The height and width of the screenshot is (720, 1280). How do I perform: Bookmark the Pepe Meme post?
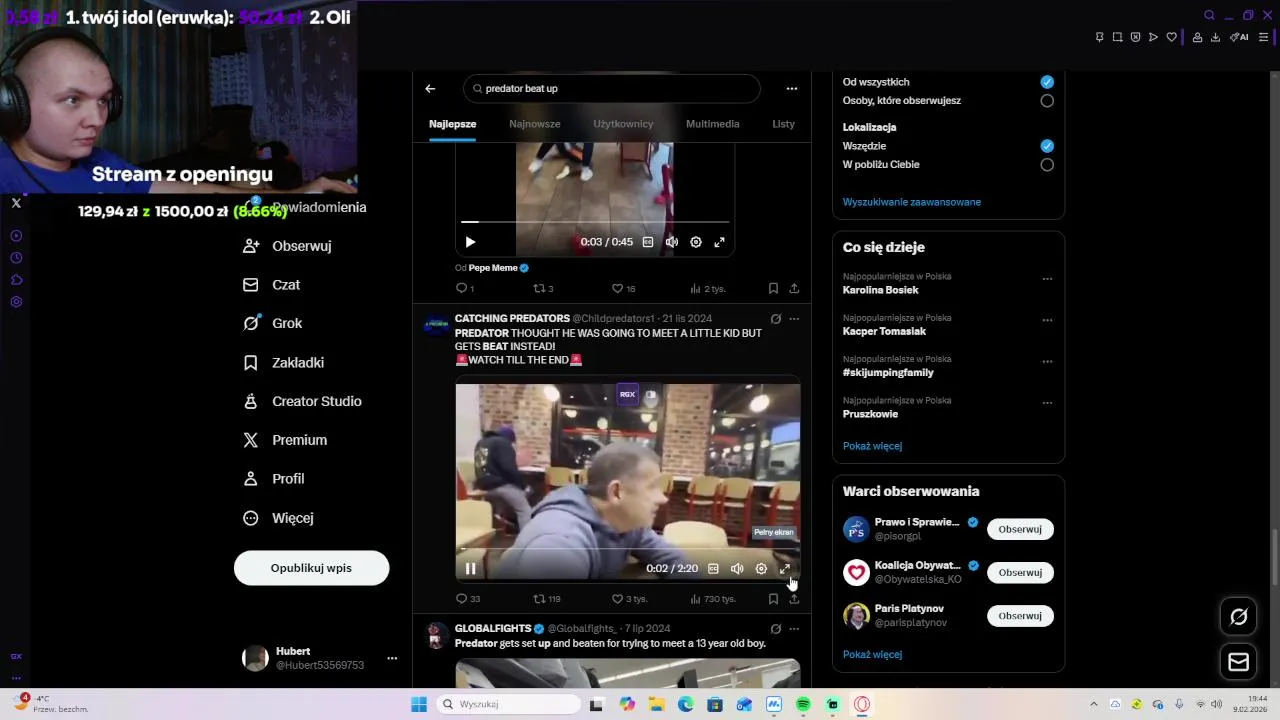773,289
